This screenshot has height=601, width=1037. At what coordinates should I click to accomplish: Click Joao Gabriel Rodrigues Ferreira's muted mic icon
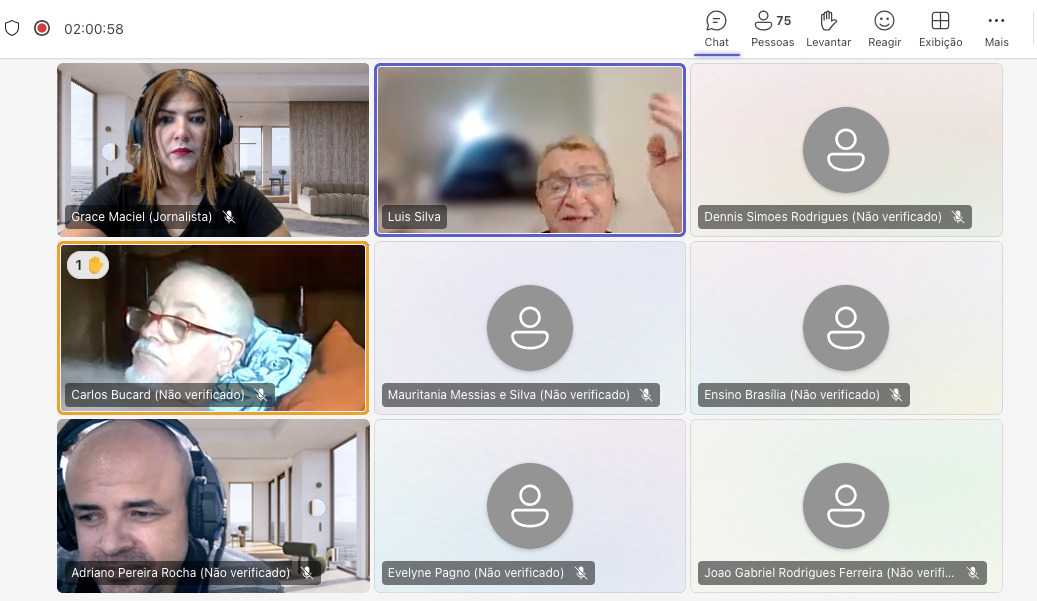[x=972, y=573]
